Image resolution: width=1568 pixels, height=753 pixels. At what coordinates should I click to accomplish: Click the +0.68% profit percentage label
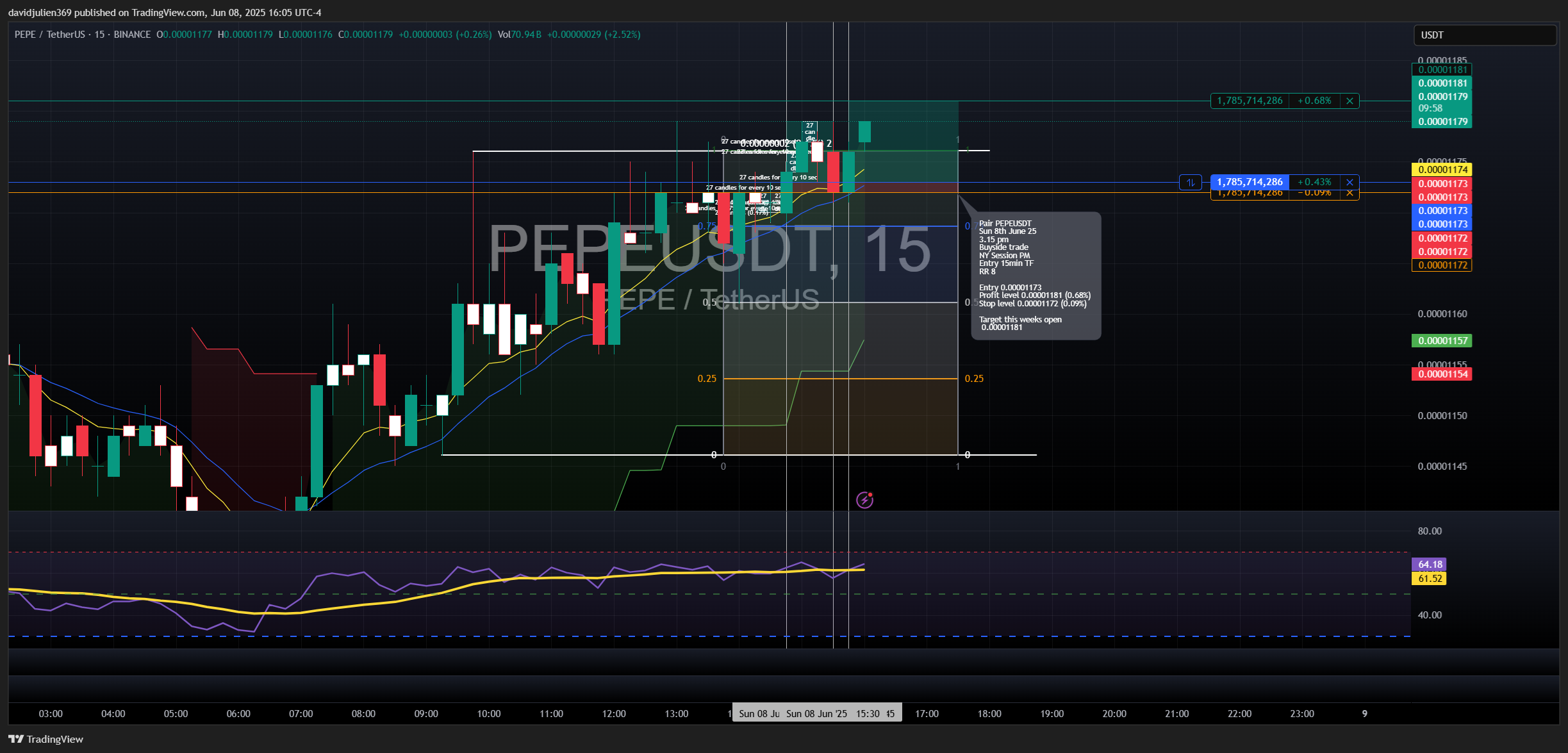pyautogui.click(x=1314, y=101)
